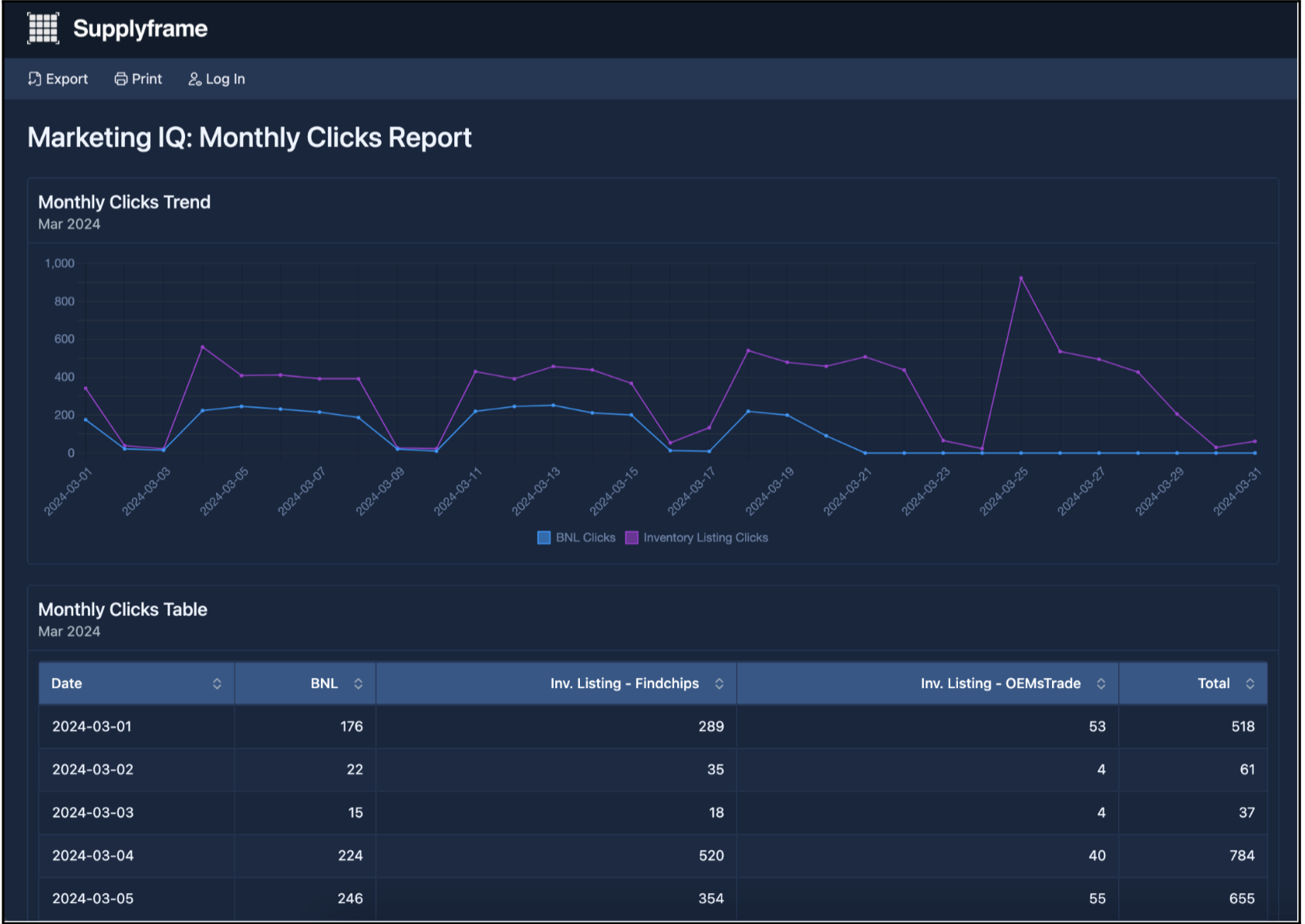Click the Log In user icon

[x=194, y=79]
